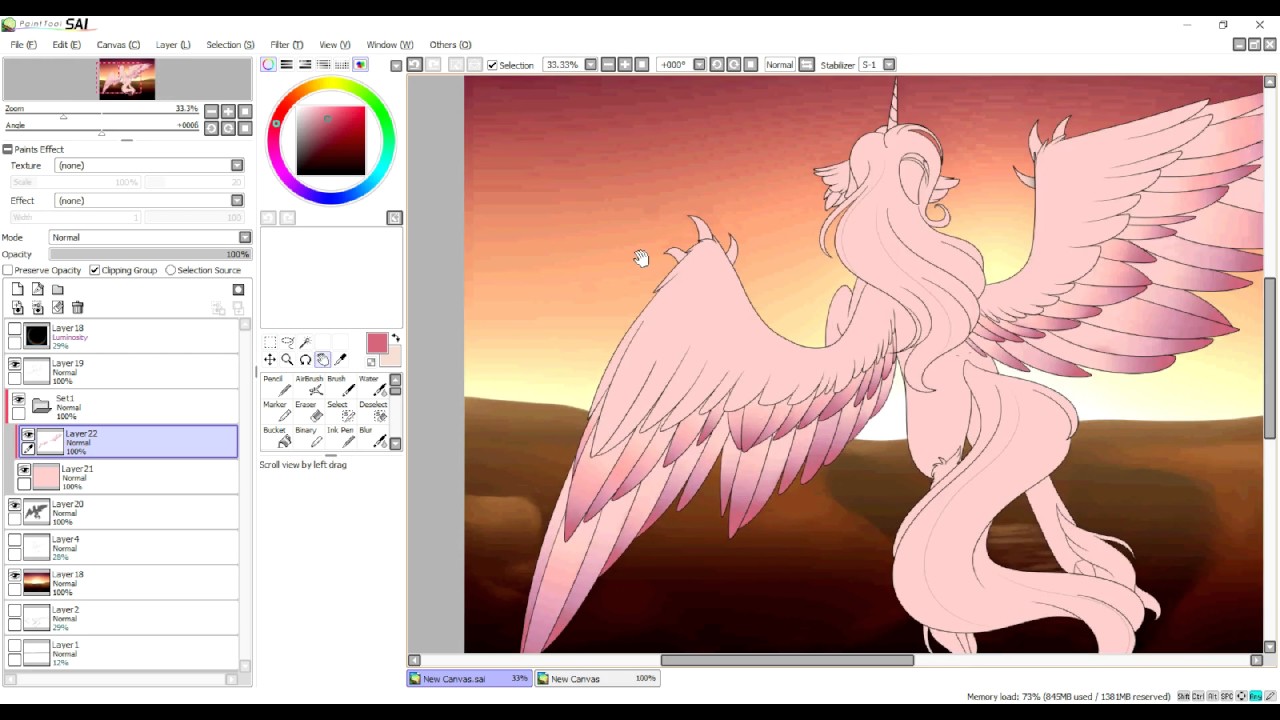Image resolution: width=1280 pixels, height=720 pixels.
Task: Open the Filter menu
Action: coord(286,45)
